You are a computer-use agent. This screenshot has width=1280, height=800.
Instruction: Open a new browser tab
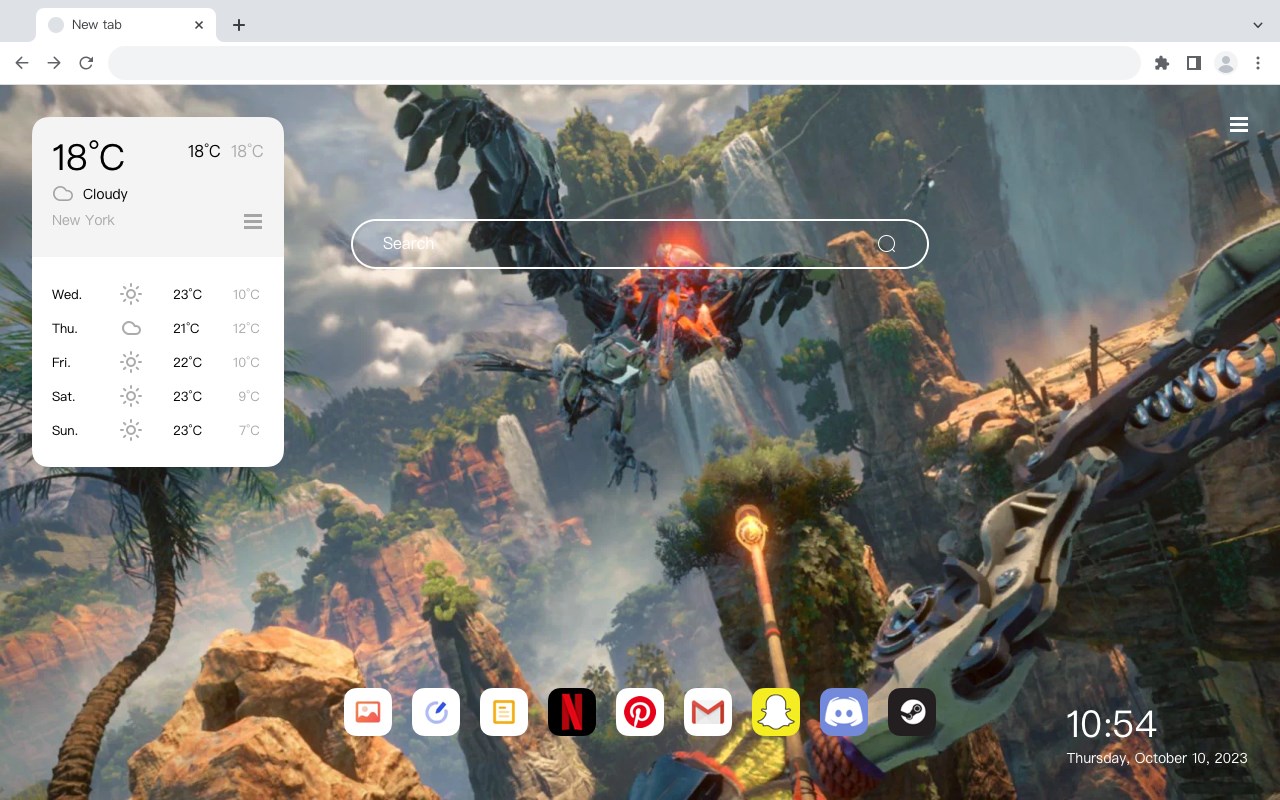tap(238, 25)
